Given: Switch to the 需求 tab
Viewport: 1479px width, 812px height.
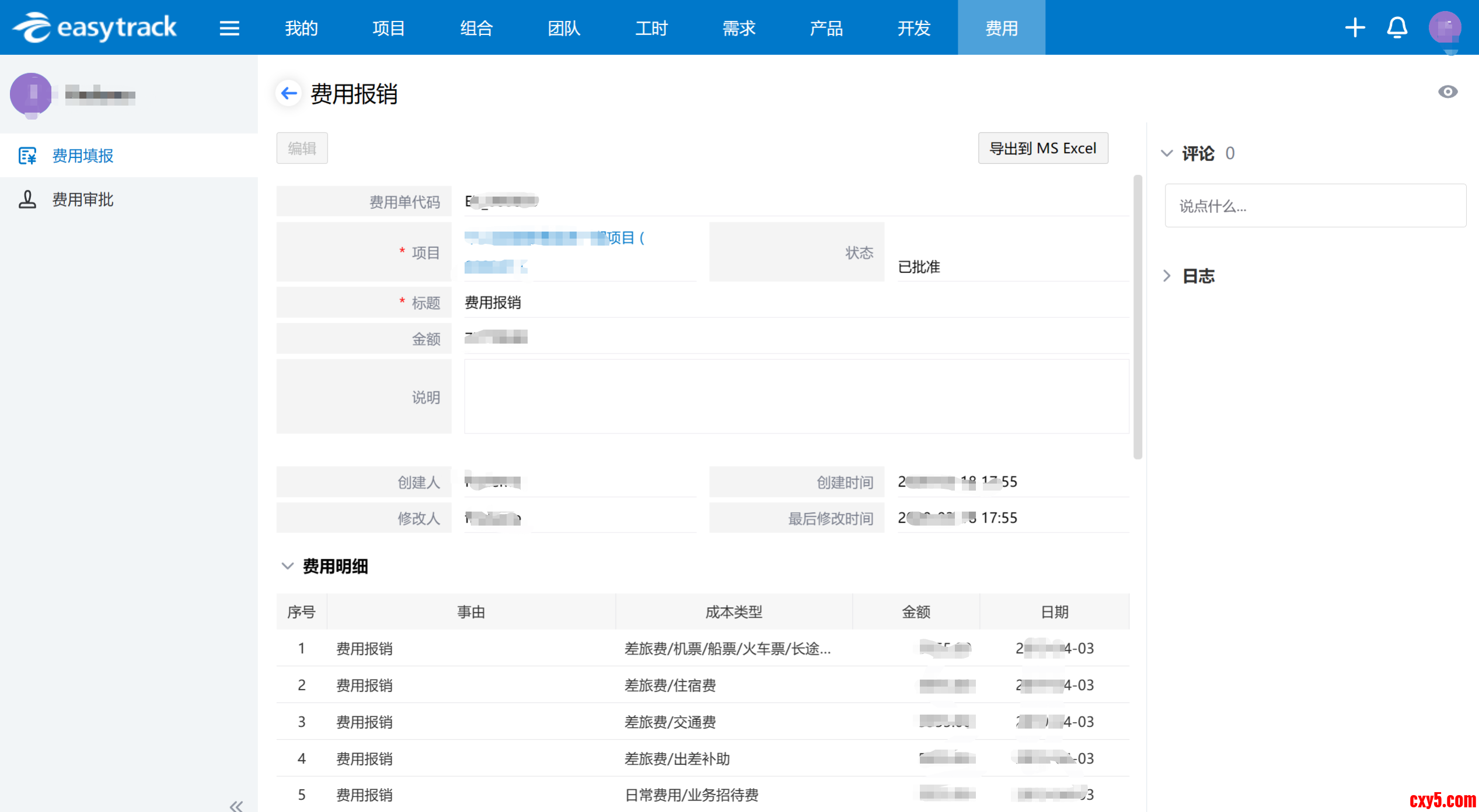Looking at the screenshot, I should [x=738, y=28].
